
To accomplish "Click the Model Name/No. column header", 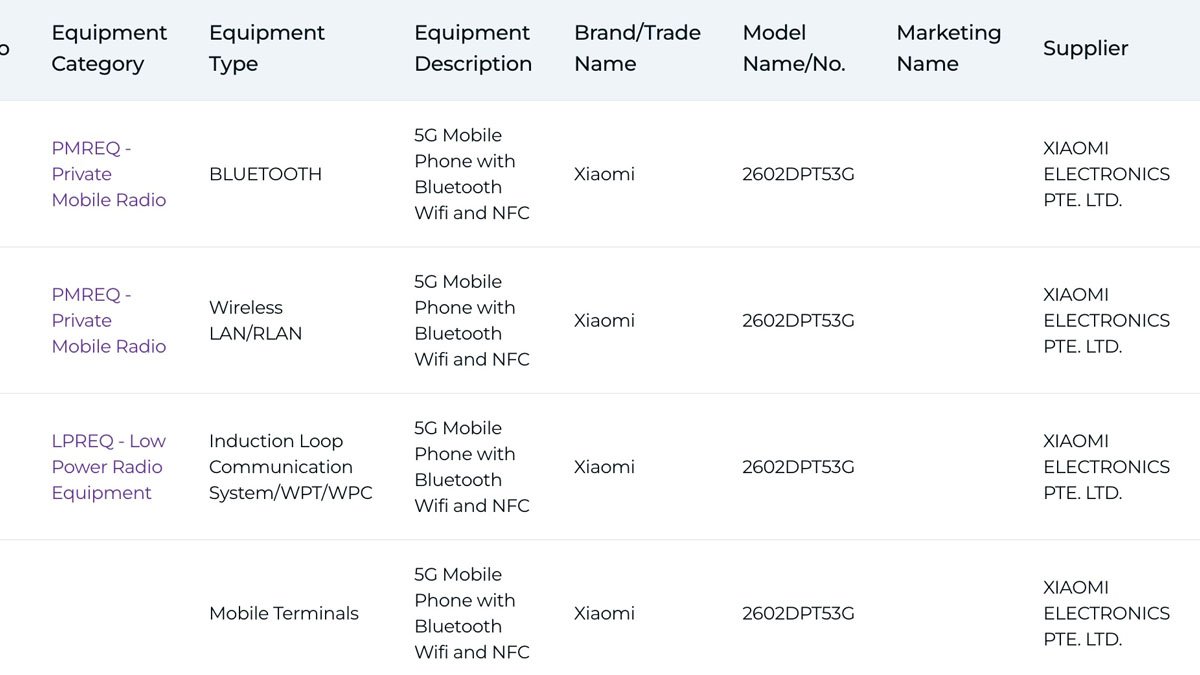I will click(793, 48).
